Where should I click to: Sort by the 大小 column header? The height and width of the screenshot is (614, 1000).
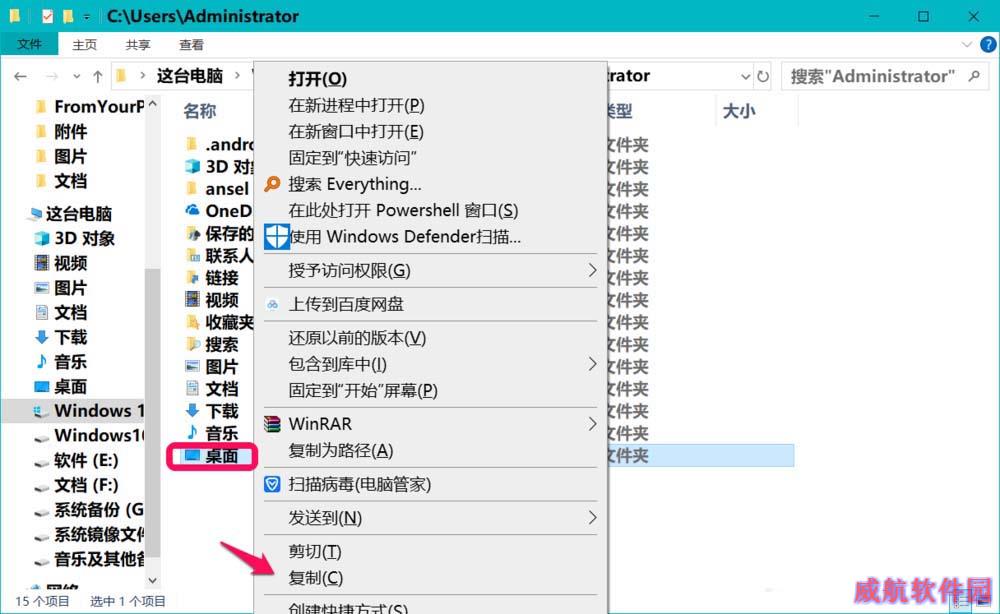coord(739,111)
